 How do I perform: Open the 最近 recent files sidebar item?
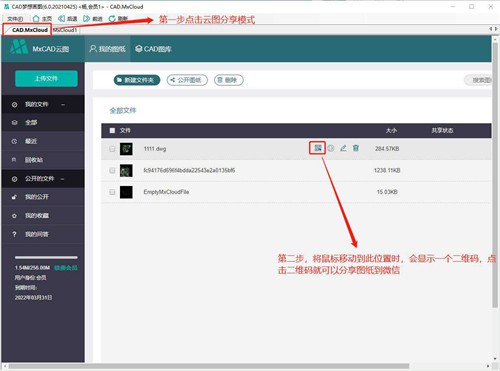click(x=43, y=141)
